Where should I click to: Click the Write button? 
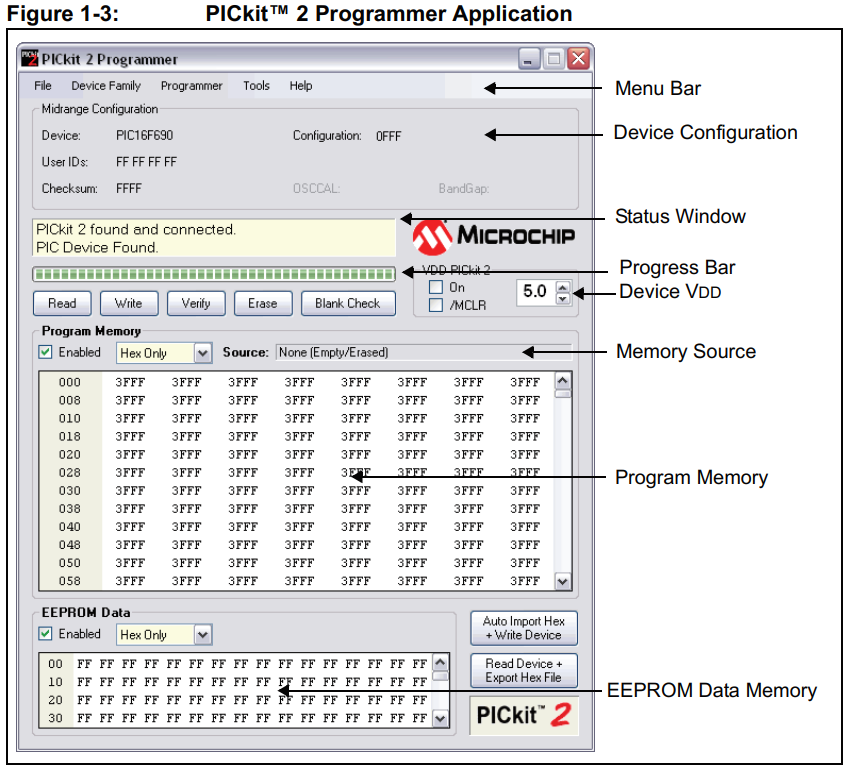tap(129, 304)
